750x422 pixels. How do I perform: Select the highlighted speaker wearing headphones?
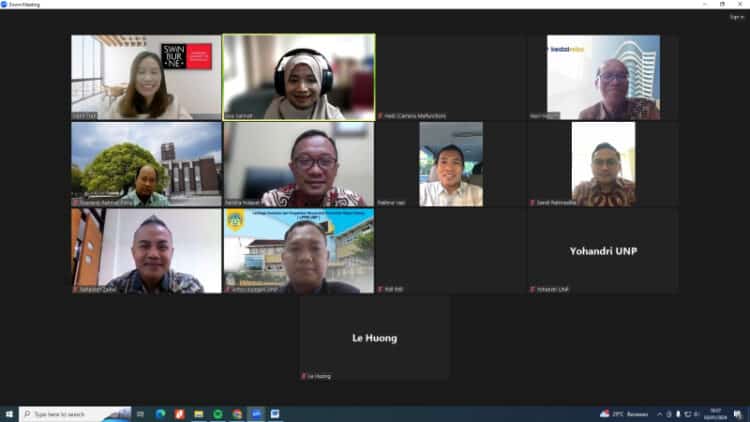point(299,77)
